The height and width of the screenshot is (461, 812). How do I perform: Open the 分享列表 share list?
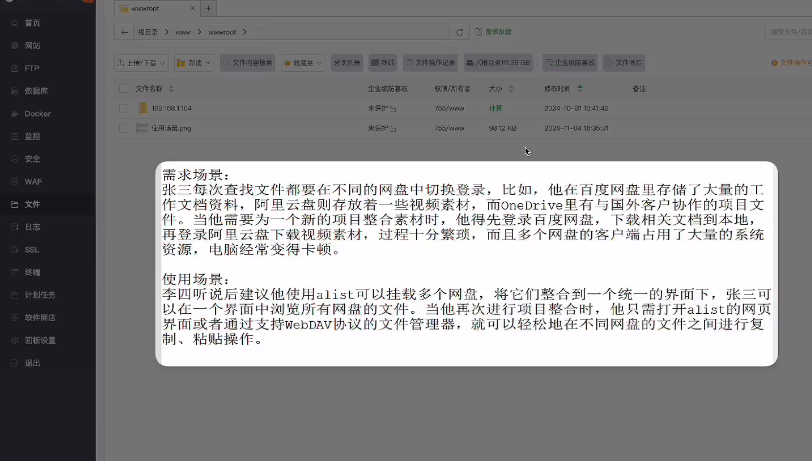click(x=347, y=63)
